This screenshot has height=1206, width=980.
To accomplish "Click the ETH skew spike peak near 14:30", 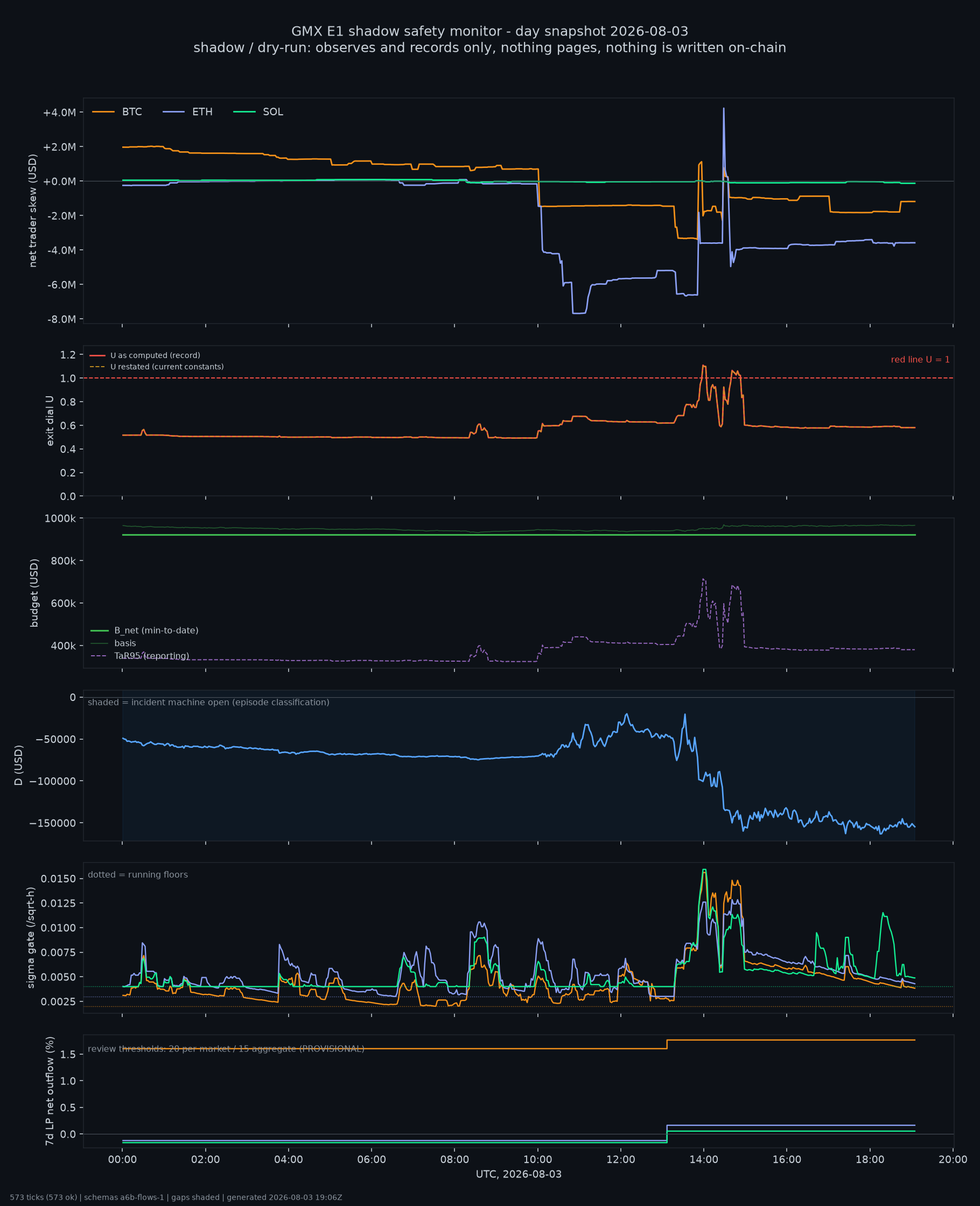I will [724, 109].
